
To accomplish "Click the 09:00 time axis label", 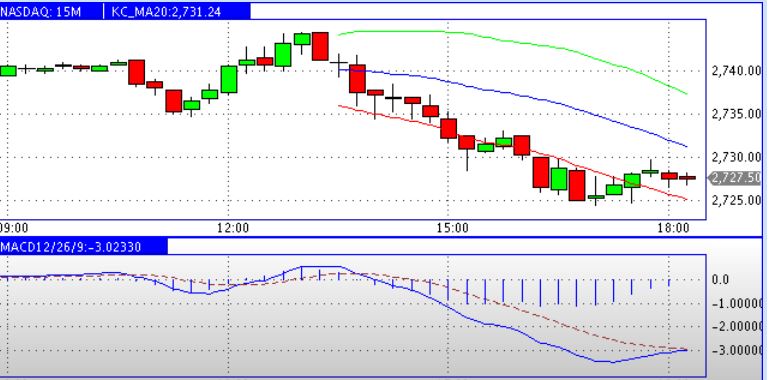I will pos(14,229).
